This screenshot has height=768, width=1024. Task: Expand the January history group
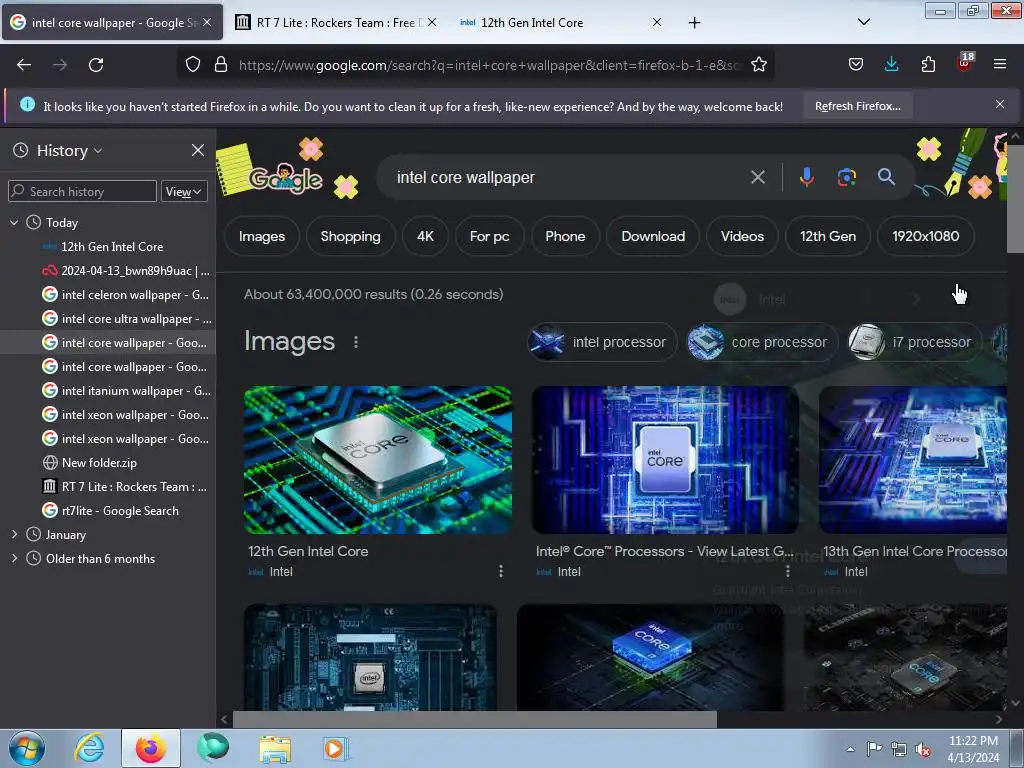(x=14, y=534)
